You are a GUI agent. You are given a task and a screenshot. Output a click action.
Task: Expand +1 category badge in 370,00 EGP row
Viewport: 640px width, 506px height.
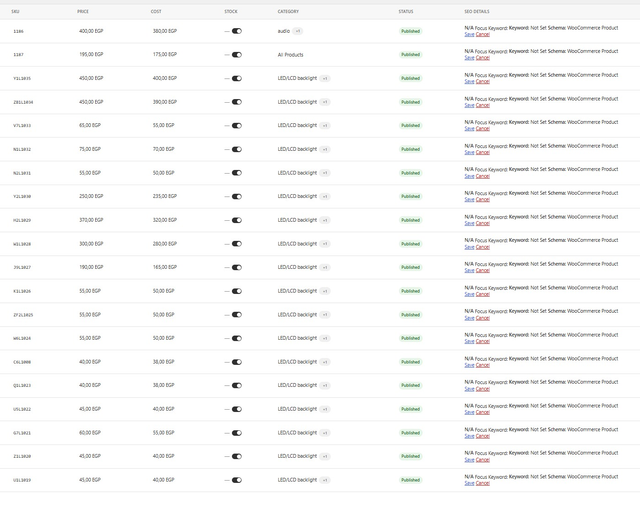click(325, 220)
